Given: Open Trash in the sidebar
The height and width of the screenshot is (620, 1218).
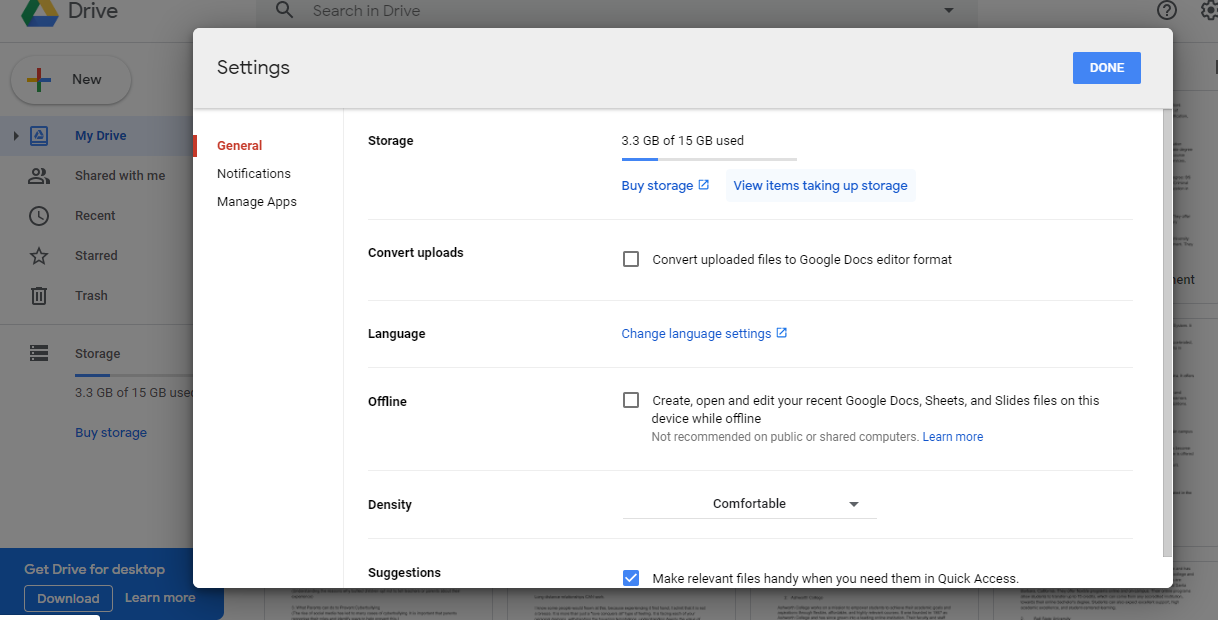Looking at the screenshot, I should [x=91, y=295].
